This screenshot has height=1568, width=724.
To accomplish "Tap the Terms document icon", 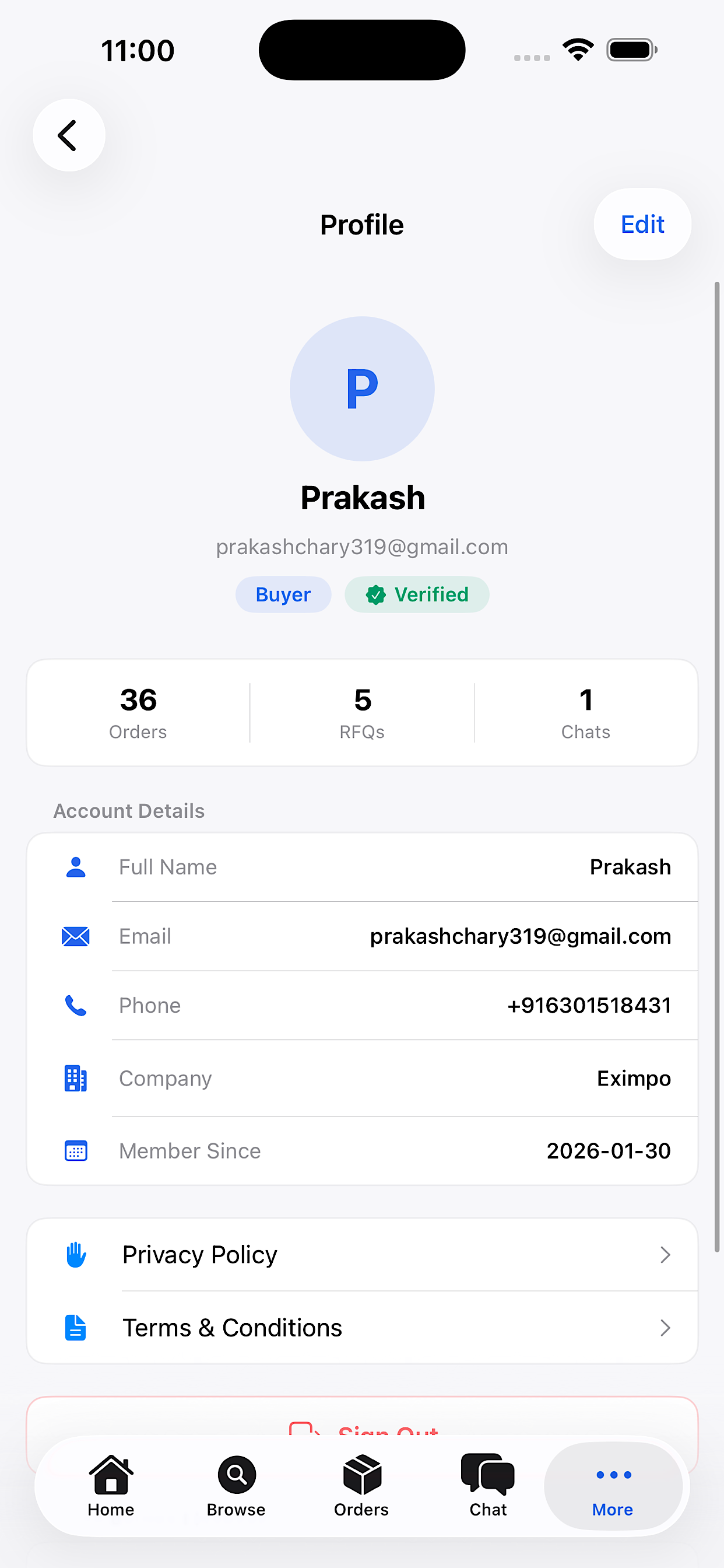I will pyautogui.click(x=76, y=1327).
